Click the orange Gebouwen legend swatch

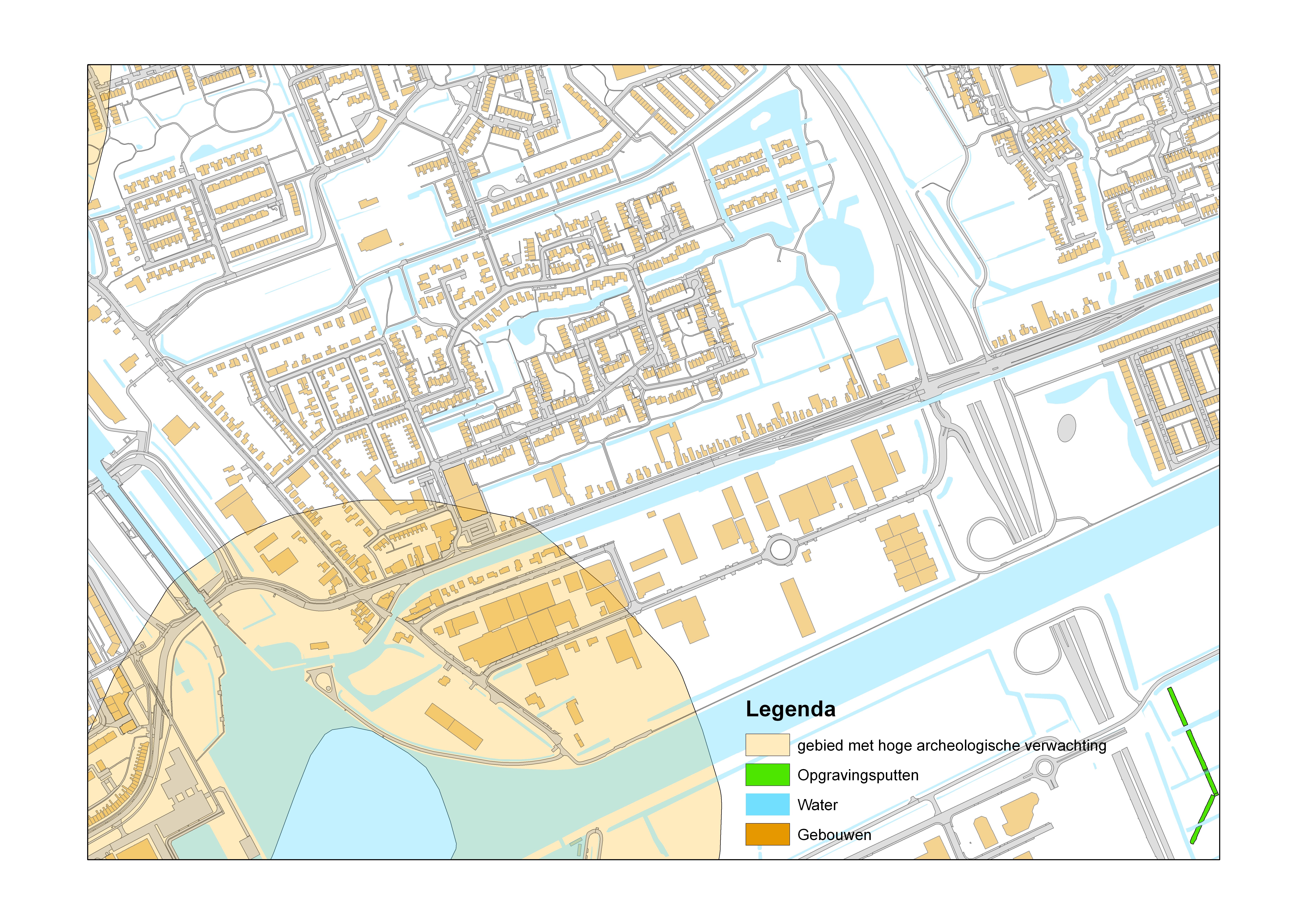click(767, 834)
